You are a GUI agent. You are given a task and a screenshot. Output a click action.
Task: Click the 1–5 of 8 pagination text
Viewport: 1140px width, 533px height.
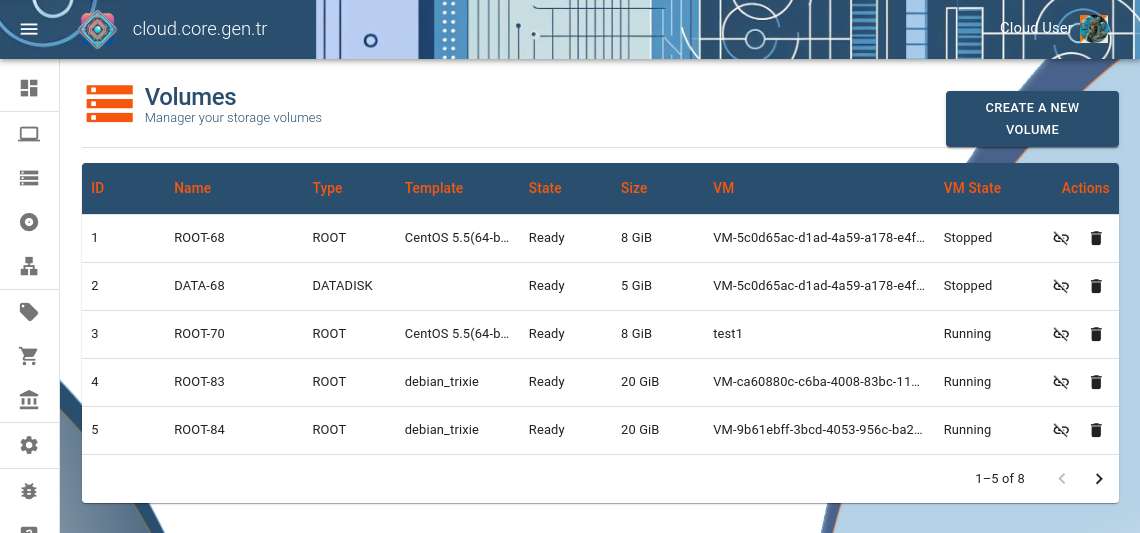point(1000,478)
